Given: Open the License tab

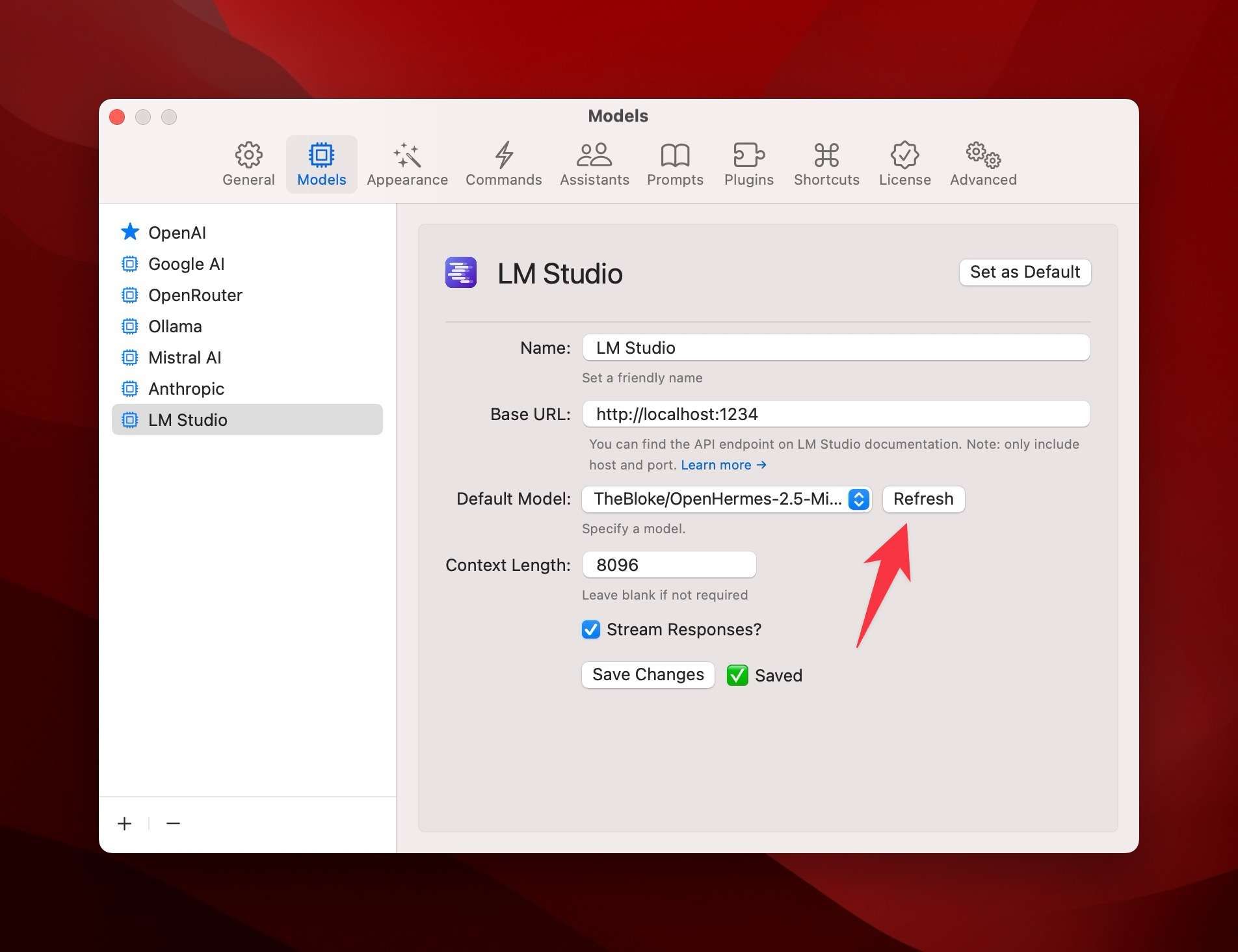Looking at the screenshot, I should [904, 165].
